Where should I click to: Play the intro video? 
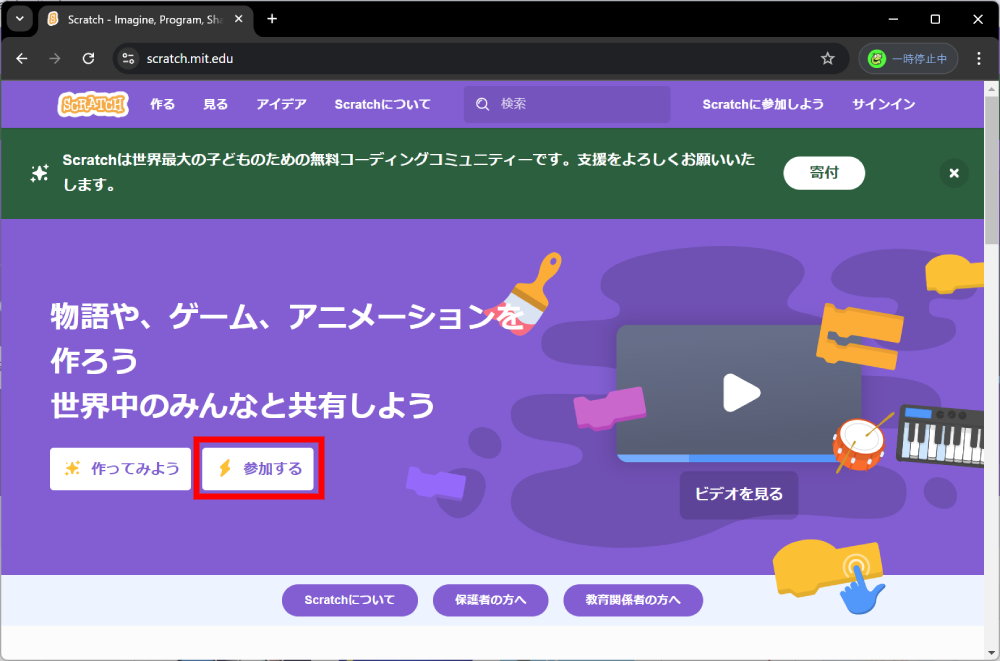click(740, 392)
